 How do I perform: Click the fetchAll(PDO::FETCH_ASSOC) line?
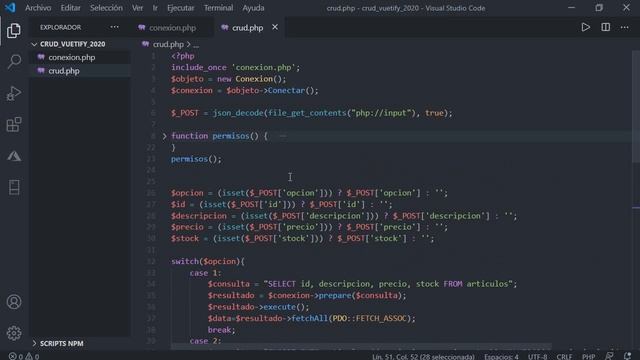tap(311, 318)
